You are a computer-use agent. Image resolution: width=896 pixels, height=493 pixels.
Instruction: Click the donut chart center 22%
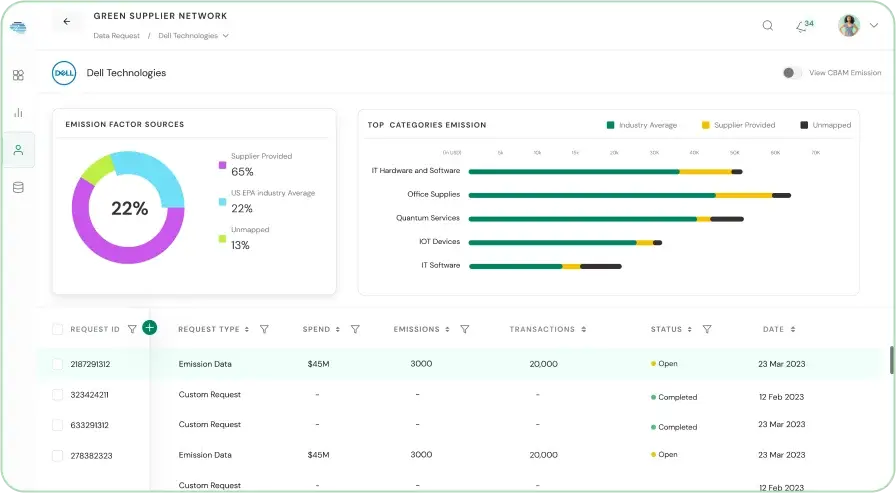(x=129, y=209)
